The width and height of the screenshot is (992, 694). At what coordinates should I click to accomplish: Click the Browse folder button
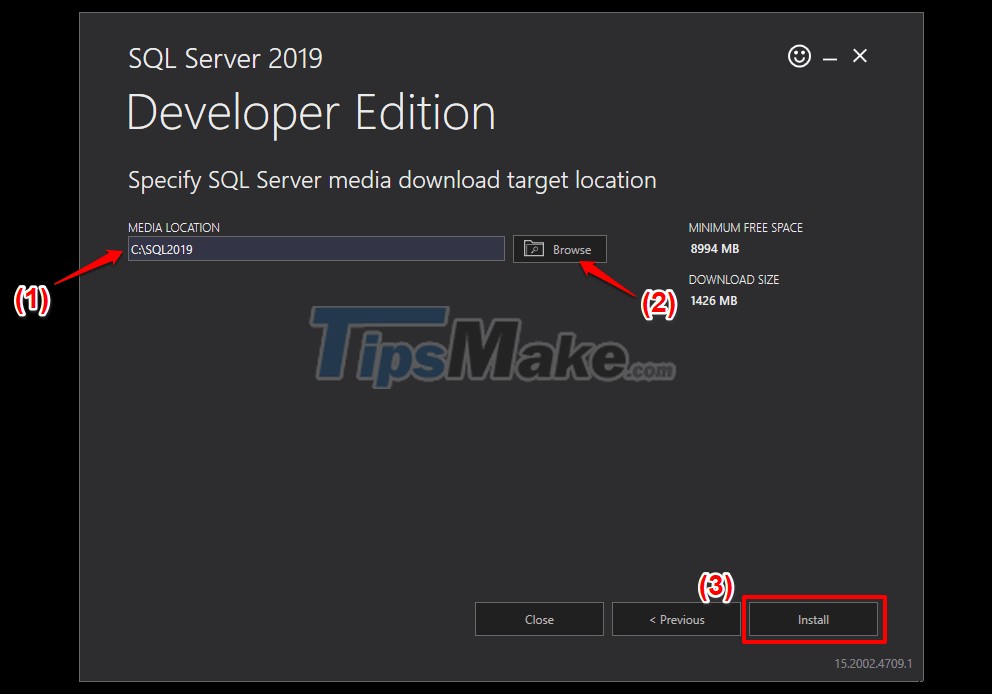(559, 249)
